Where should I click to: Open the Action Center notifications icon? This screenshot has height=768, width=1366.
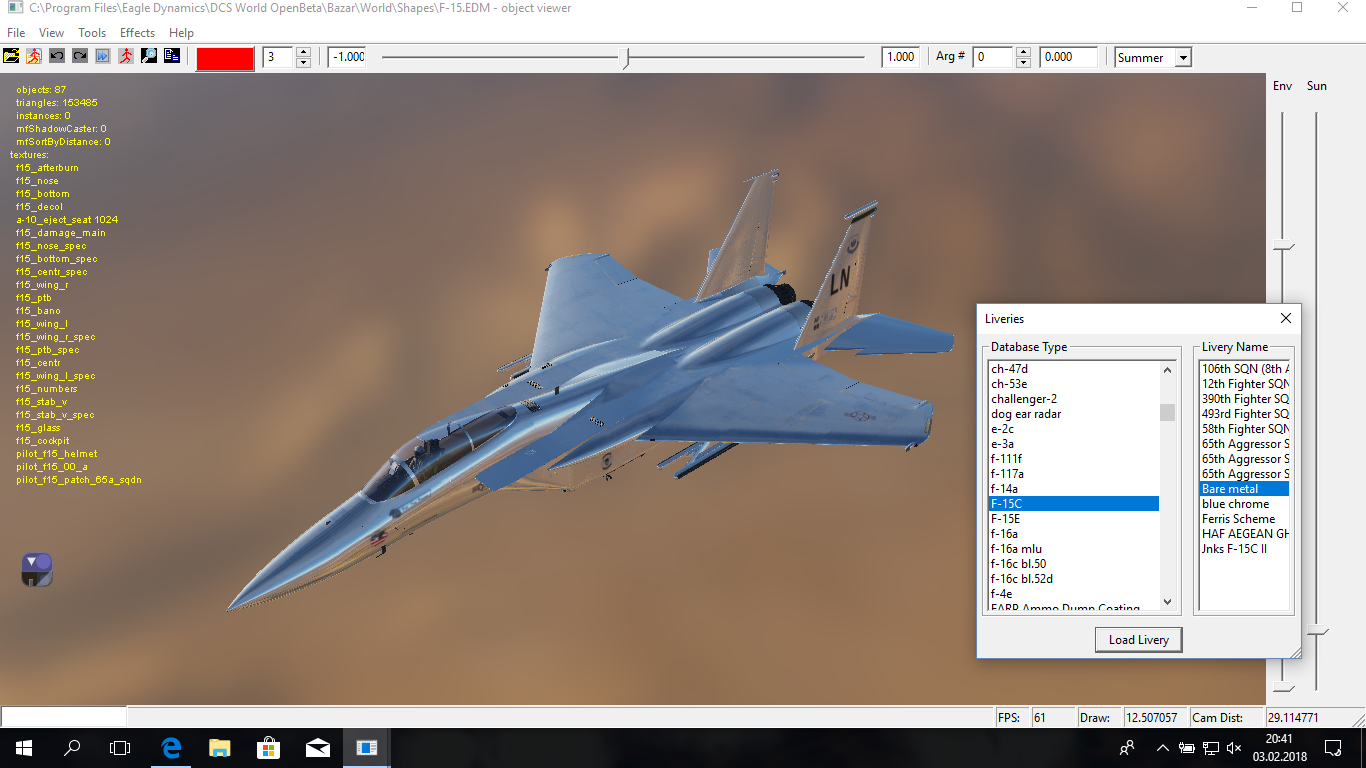(x=1333, y=747)
